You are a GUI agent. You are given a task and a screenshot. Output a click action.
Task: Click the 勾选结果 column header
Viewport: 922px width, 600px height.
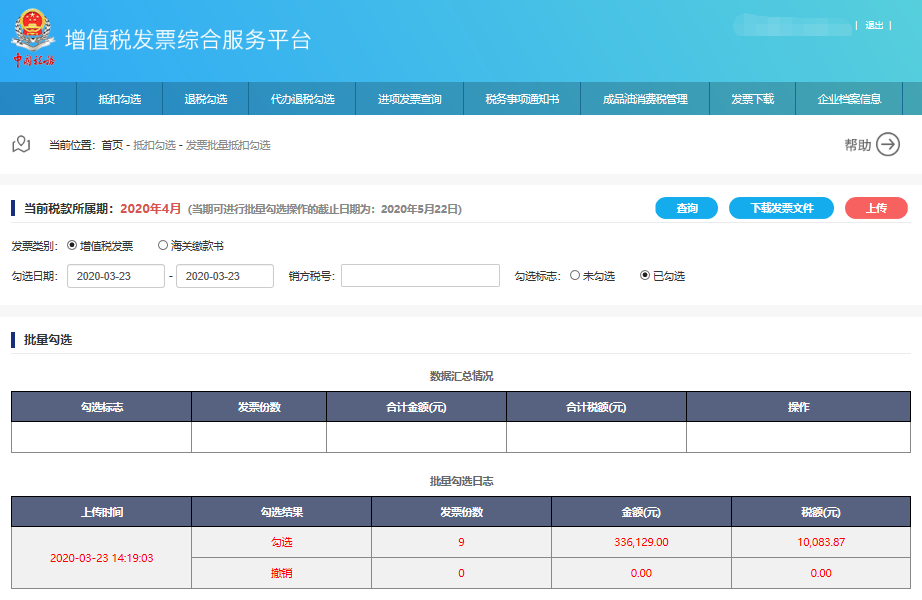coord(282,512)
